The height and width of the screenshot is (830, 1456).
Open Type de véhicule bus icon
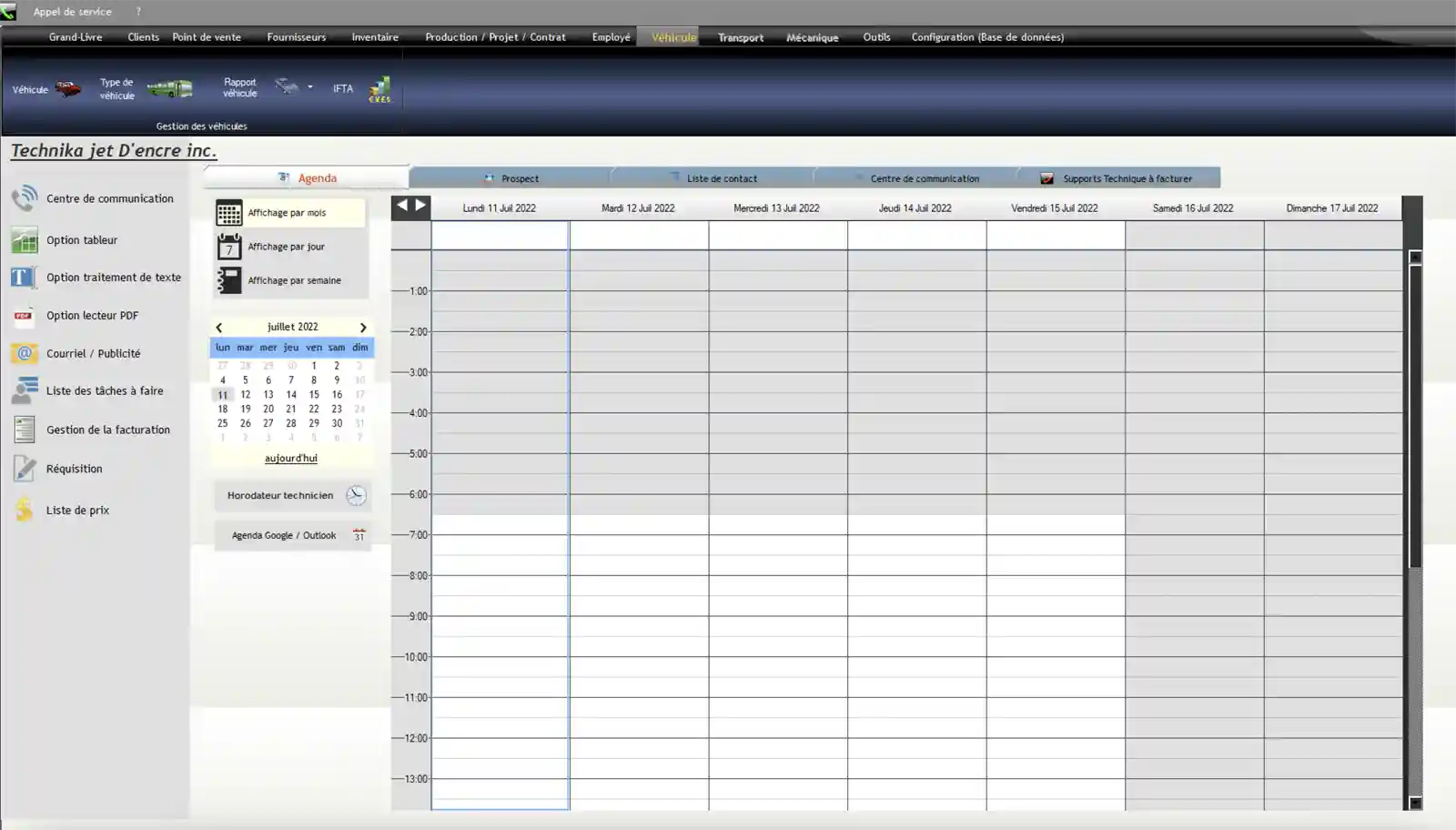click(x=169, y=88)
